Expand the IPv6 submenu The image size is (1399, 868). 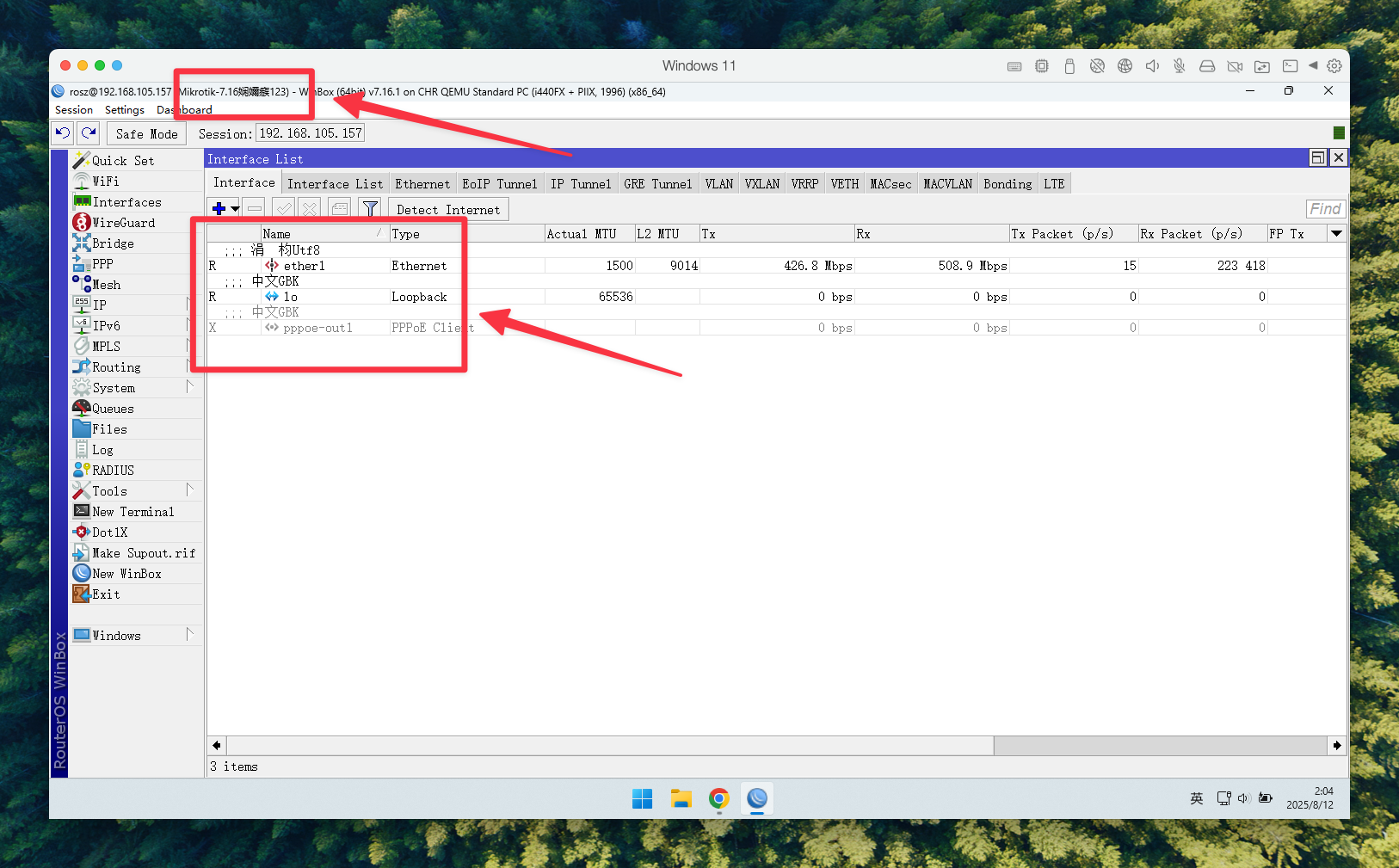190,324
